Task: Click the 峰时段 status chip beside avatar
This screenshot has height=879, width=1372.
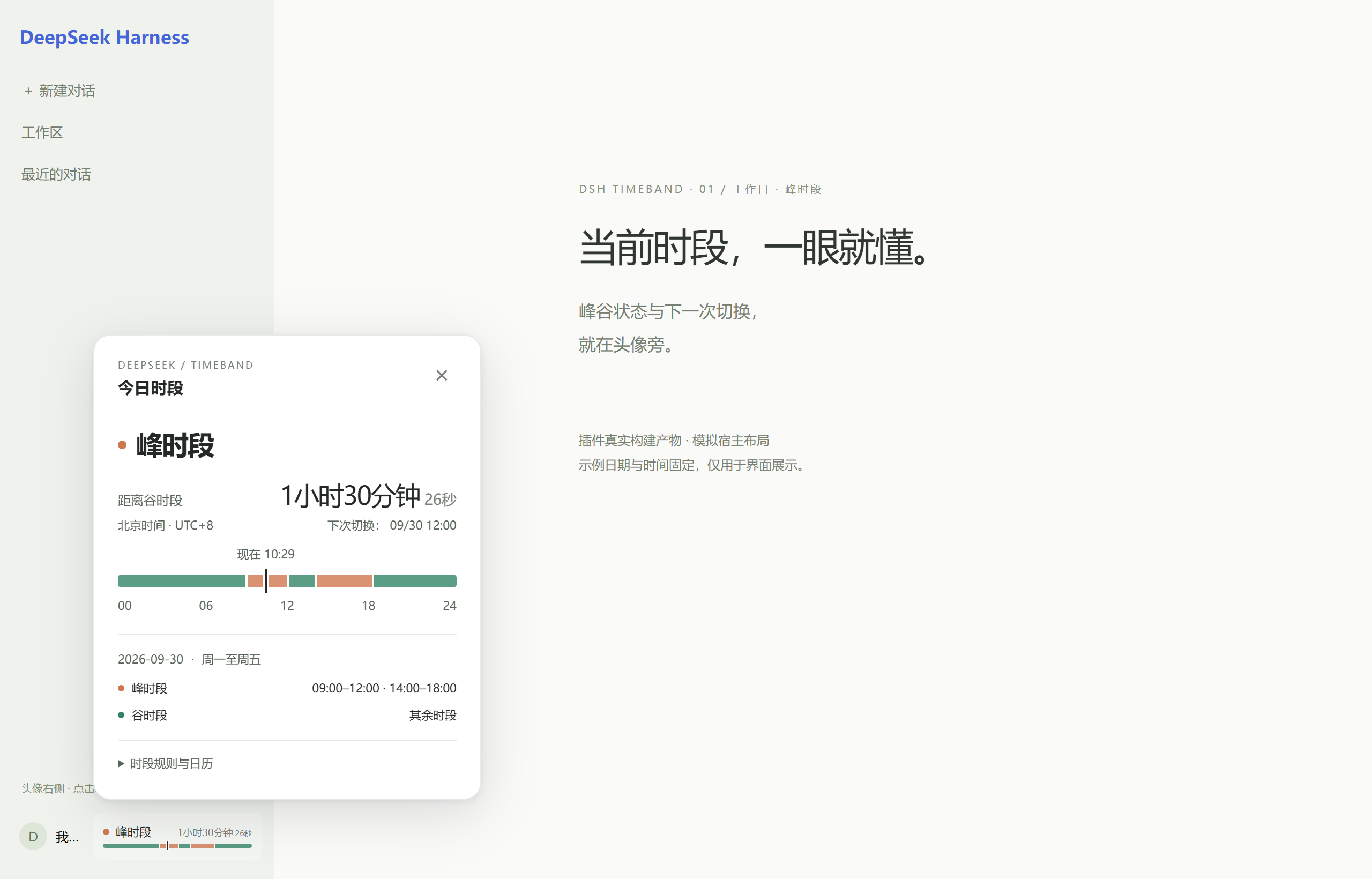Action: click(x=177, y=837)
